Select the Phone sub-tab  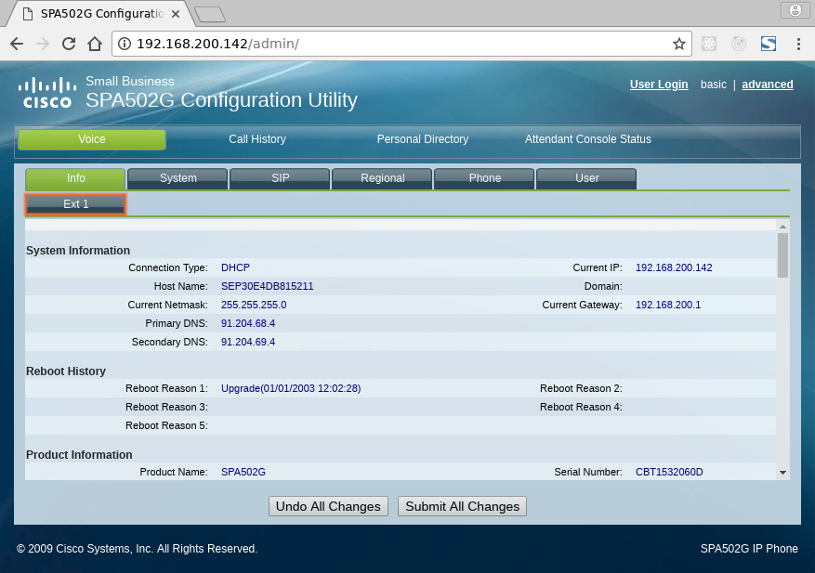484,178
